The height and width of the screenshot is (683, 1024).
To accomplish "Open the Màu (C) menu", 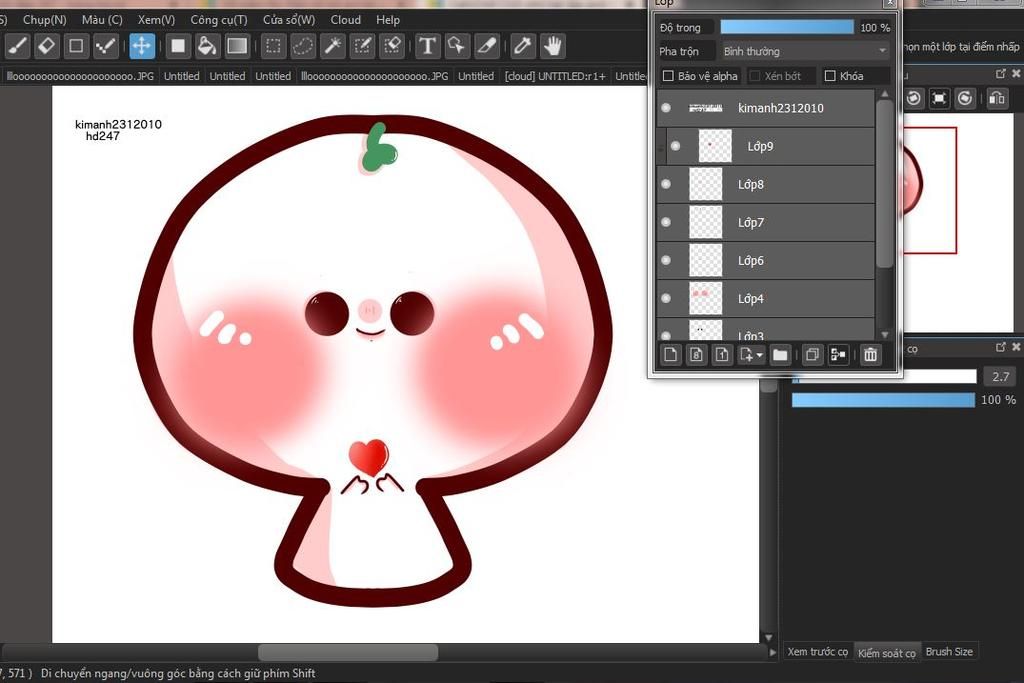I will (x=102, y=20).
